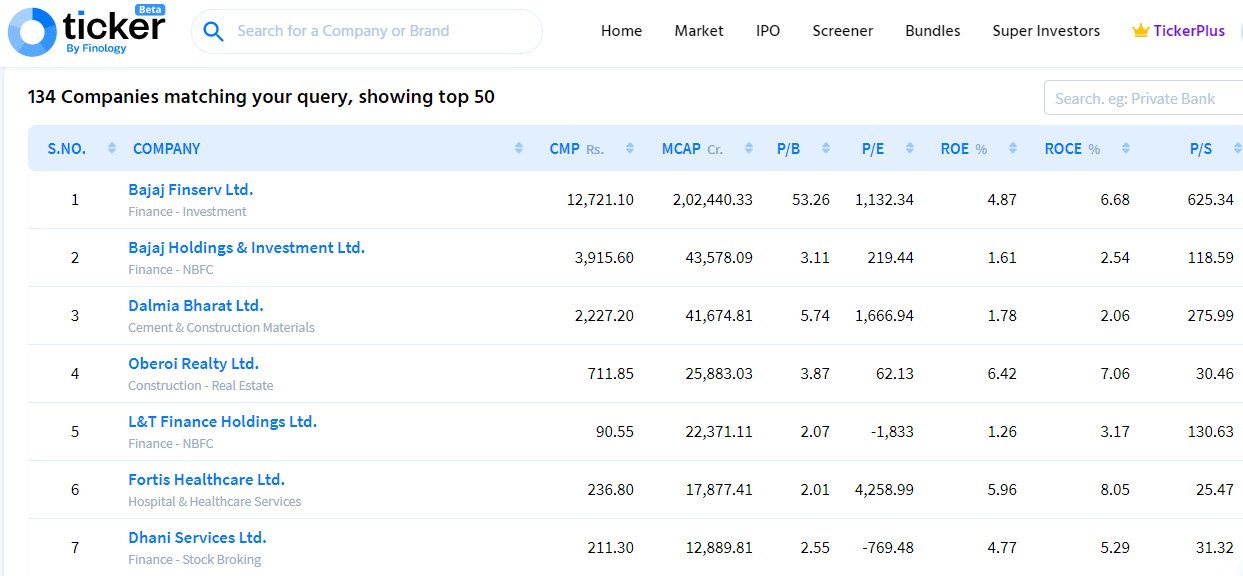Open the Market menu item
This screenshot has width=1243, height=576.
coord(699,31)
